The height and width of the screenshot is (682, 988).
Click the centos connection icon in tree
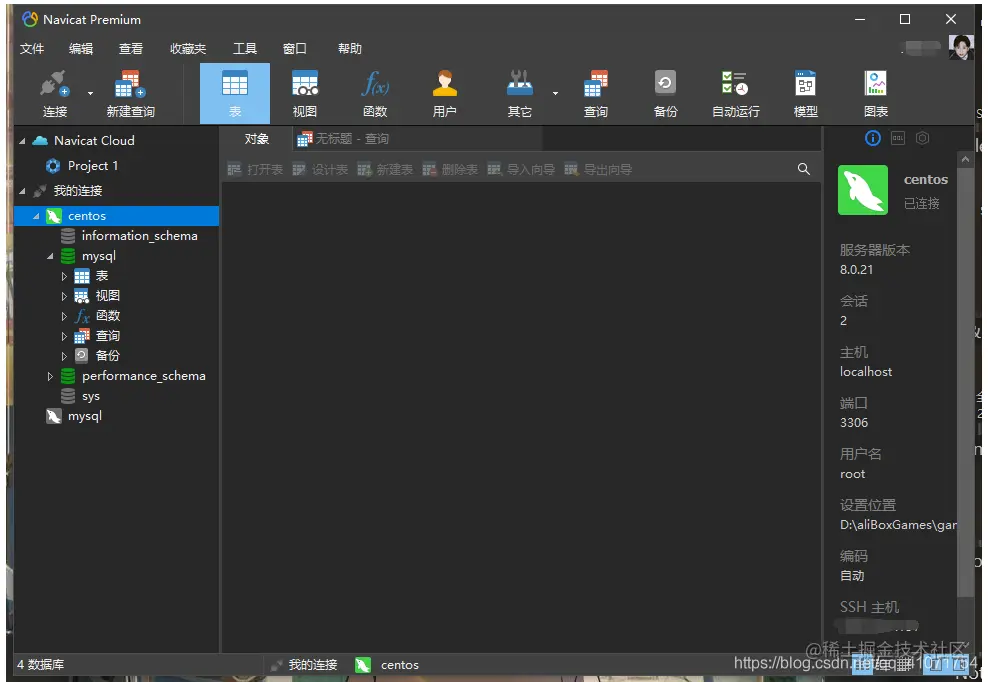[x=54, y=216]
